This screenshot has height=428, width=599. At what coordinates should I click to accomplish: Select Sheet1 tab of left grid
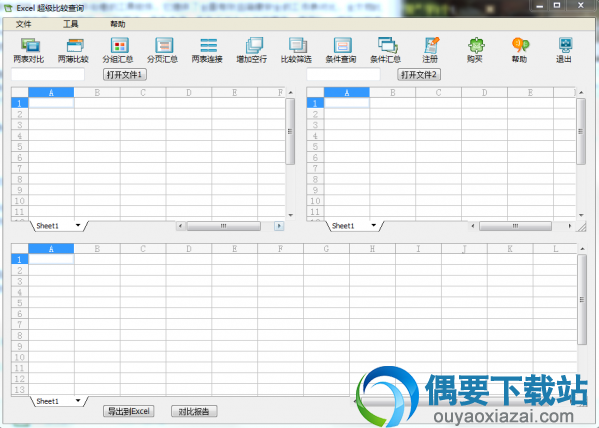coord(48,226)
